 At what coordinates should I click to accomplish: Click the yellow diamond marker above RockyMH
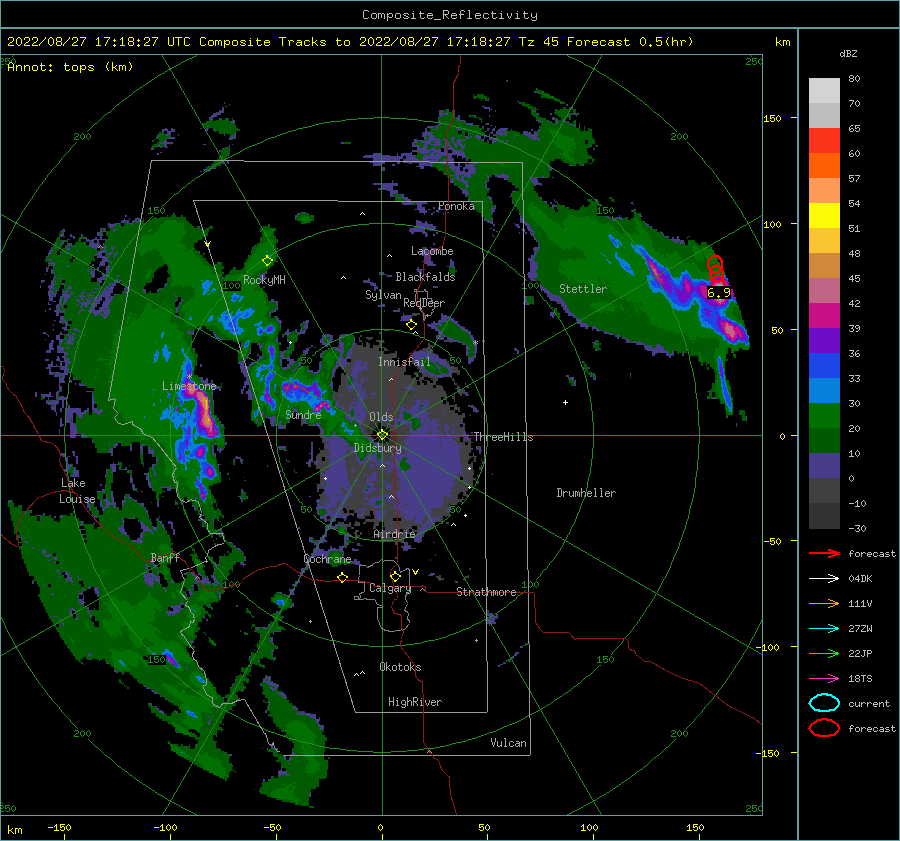click(x=267, y=261)
